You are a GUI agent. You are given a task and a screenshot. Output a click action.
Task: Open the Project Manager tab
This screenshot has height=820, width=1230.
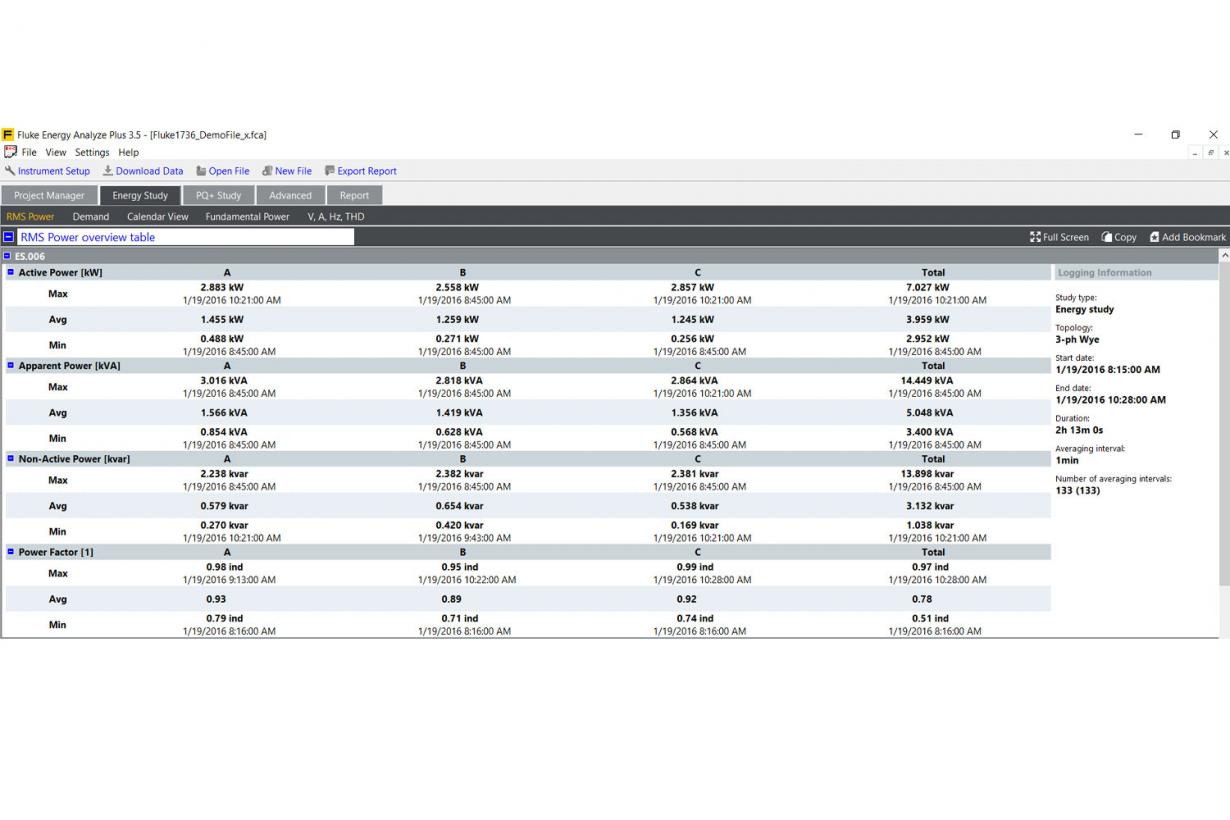pos(49,196)
